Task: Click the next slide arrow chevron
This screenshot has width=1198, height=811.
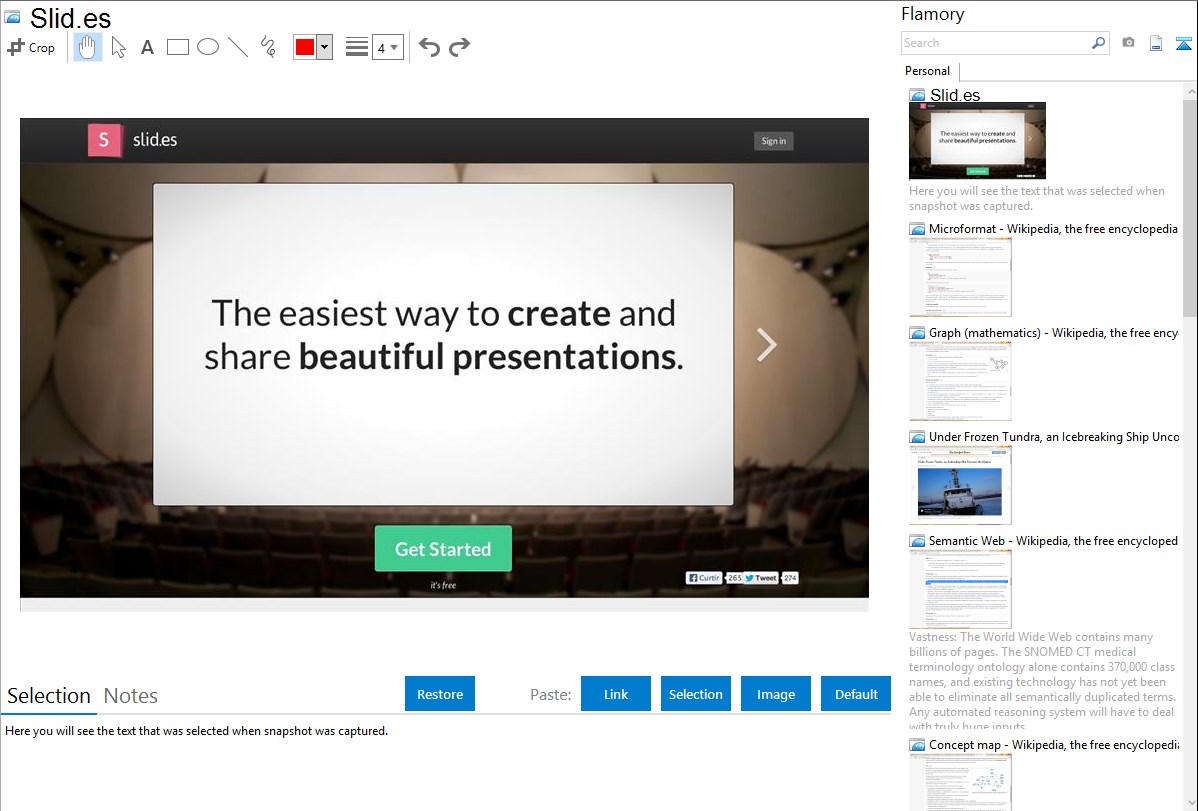Action: click(766, 345)
